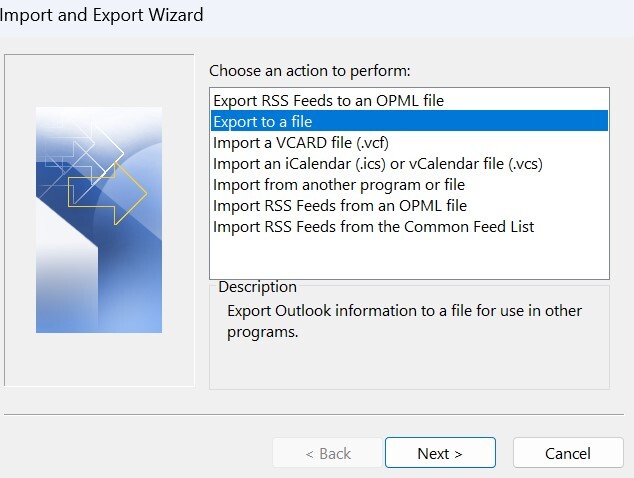The image size is (634, 478).
Task: Click the 'Choose an action to perform' label
Action: (x=310, y=71)
